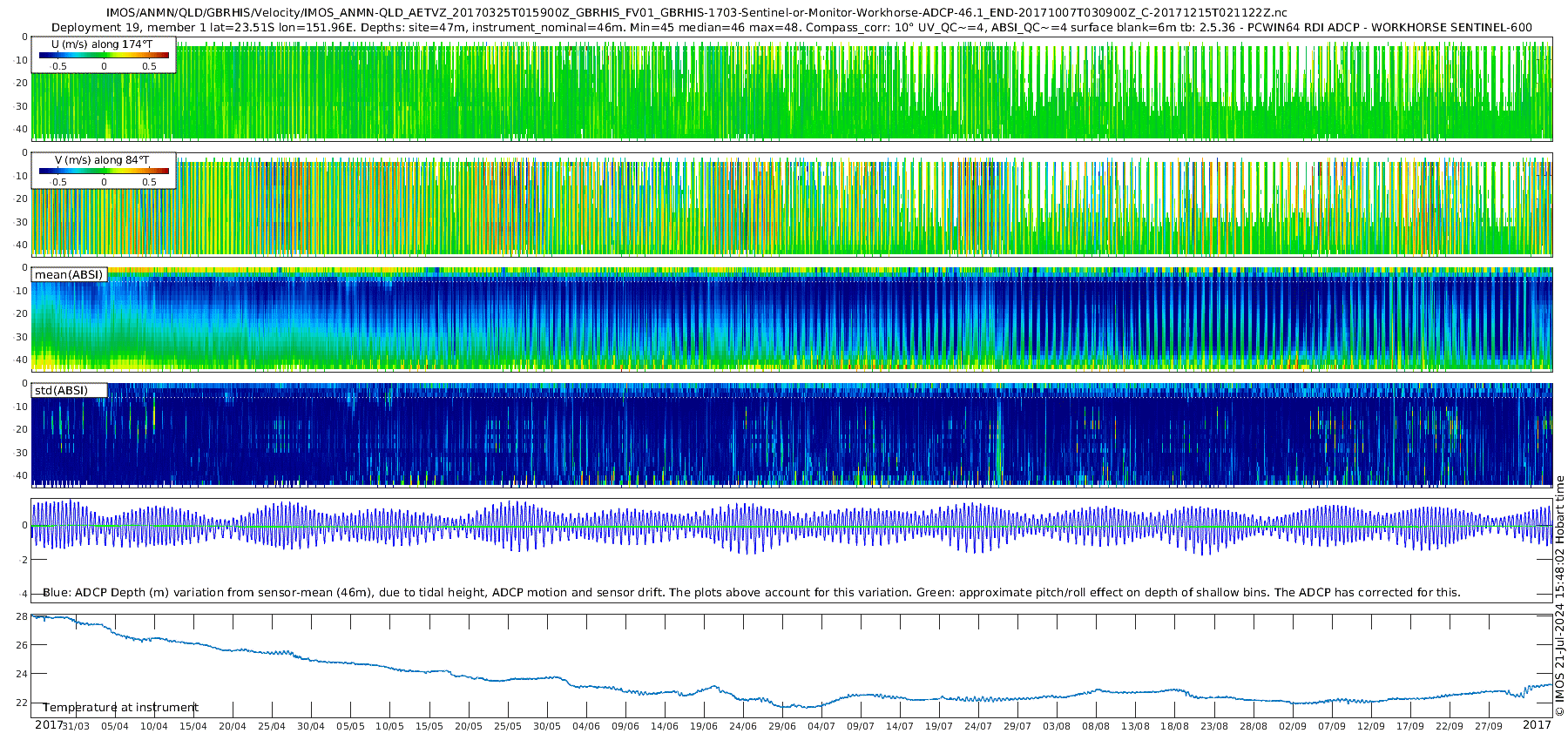Click the '05/05' date tick label

350,726
